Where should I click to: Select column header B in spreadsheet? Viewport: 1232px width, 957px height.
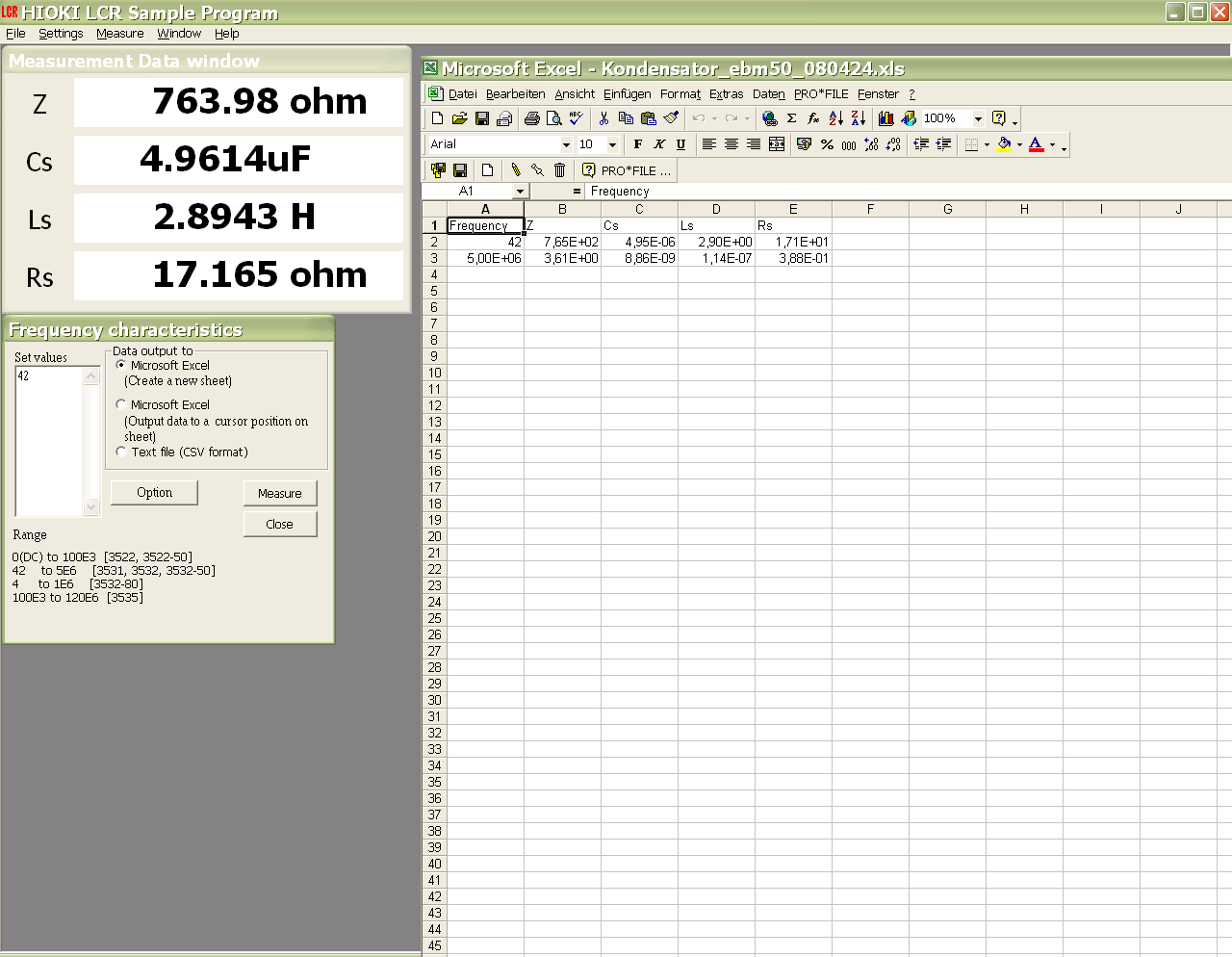point(562,209)
